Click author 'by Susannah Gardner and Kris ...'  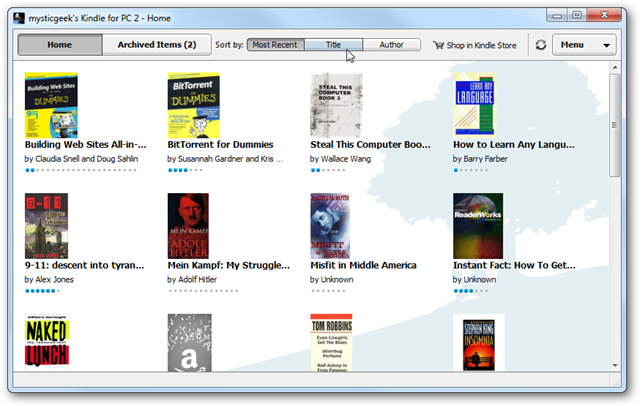pyautogui.click(x=225, y=159)
